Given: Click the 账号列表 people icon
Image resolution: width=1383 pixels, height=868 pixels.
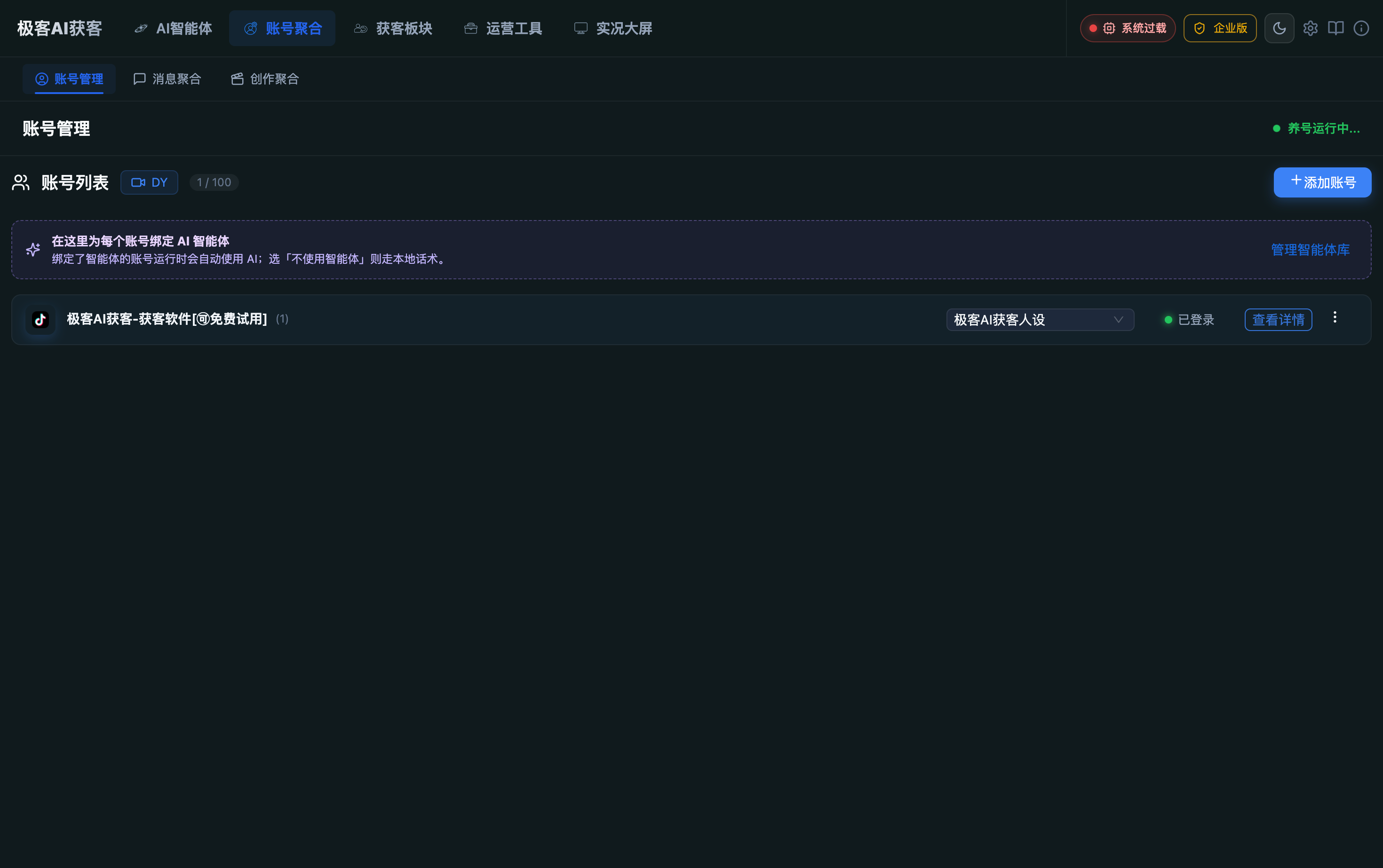Looking at the screenshot, I should [x=21, y=182].
